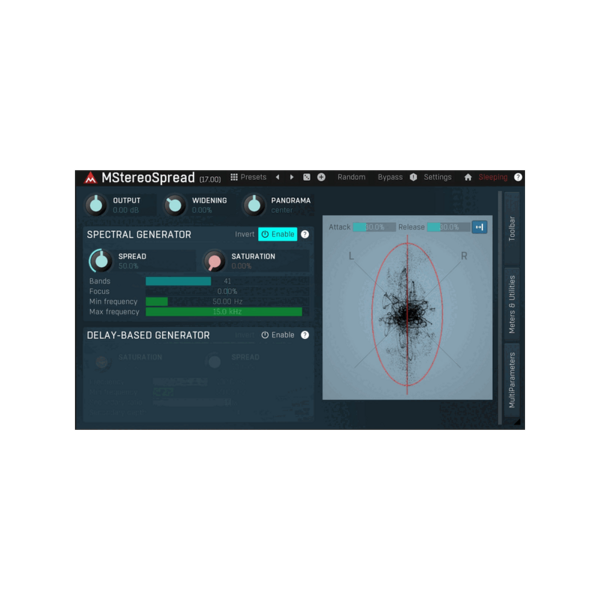Toggle Invert in Spectral Generator
This screenshot has width=600, height=600.
[x=245, y=234]
